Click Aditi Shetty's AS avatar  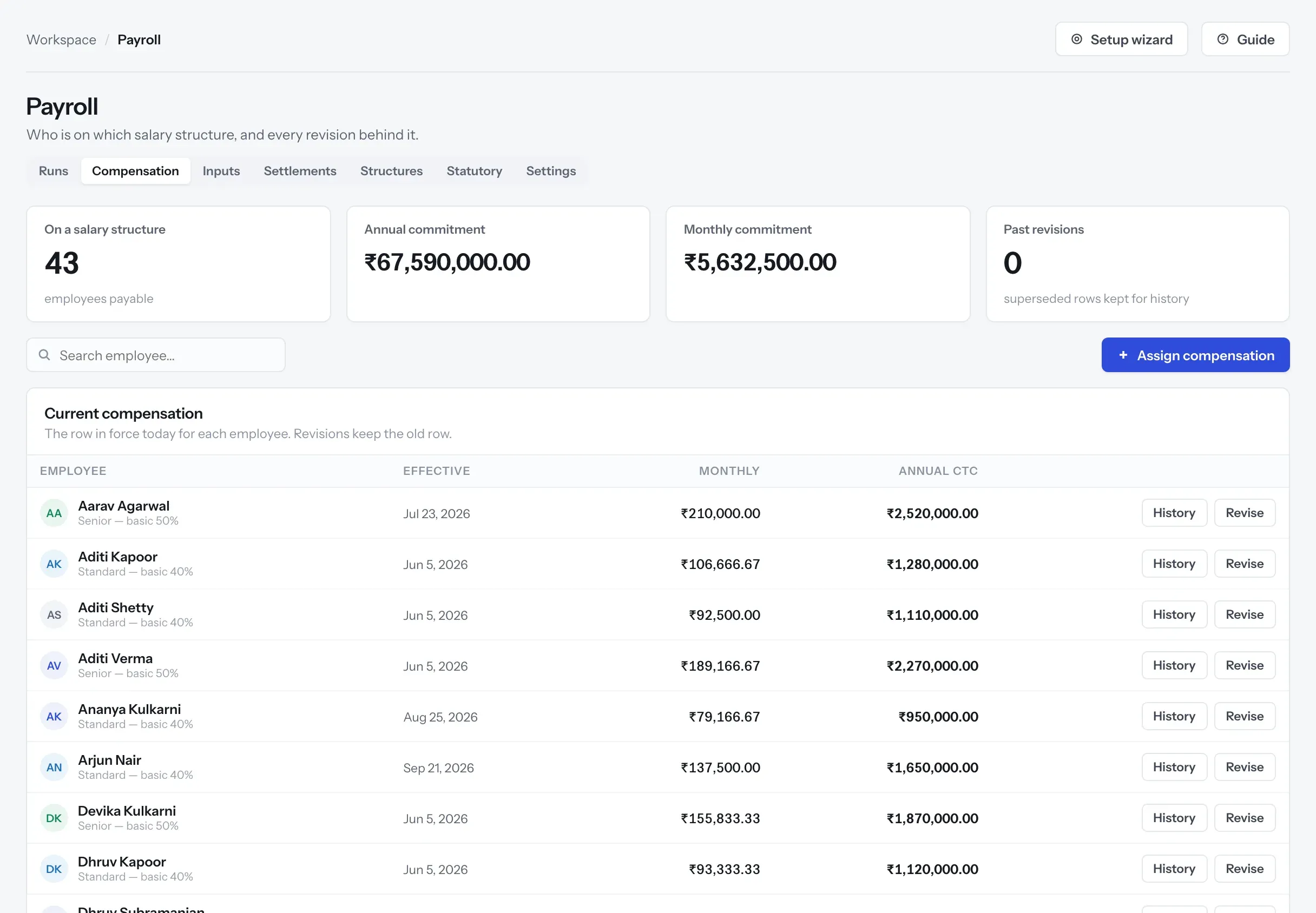click(54, 615)
